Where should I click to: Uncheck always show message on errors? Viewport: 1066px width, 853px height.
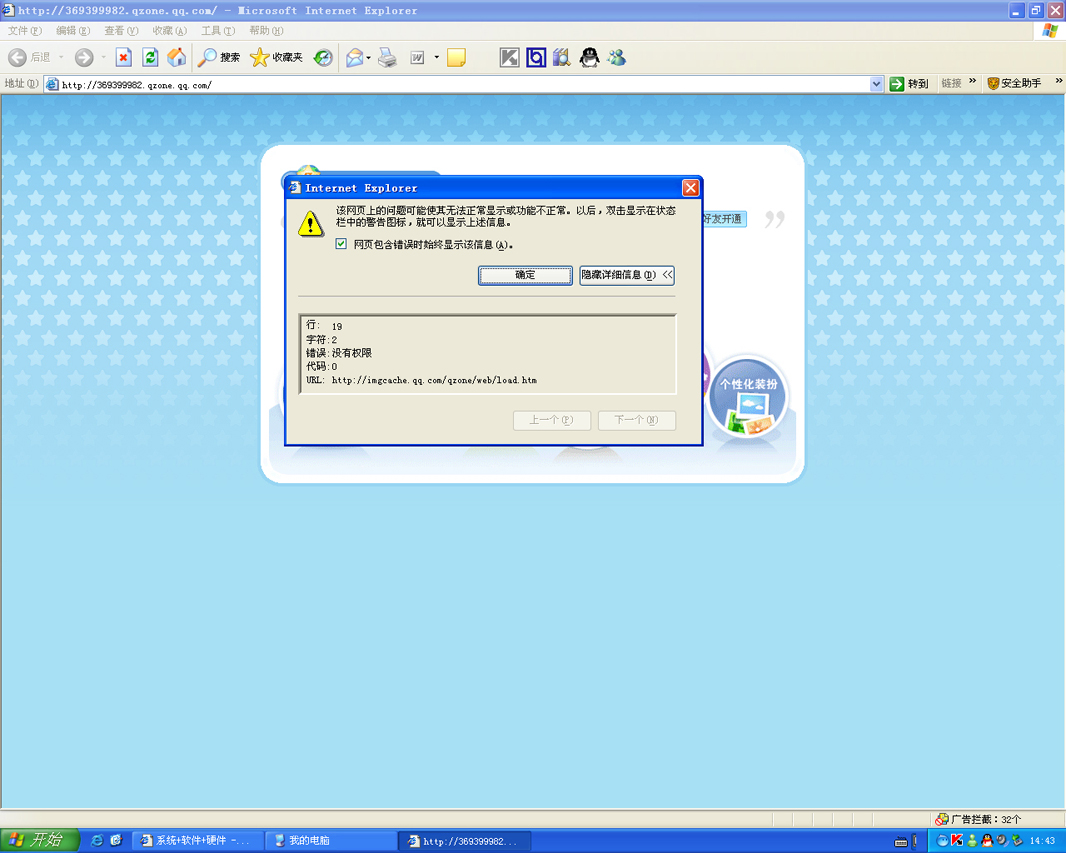(341, 244)
